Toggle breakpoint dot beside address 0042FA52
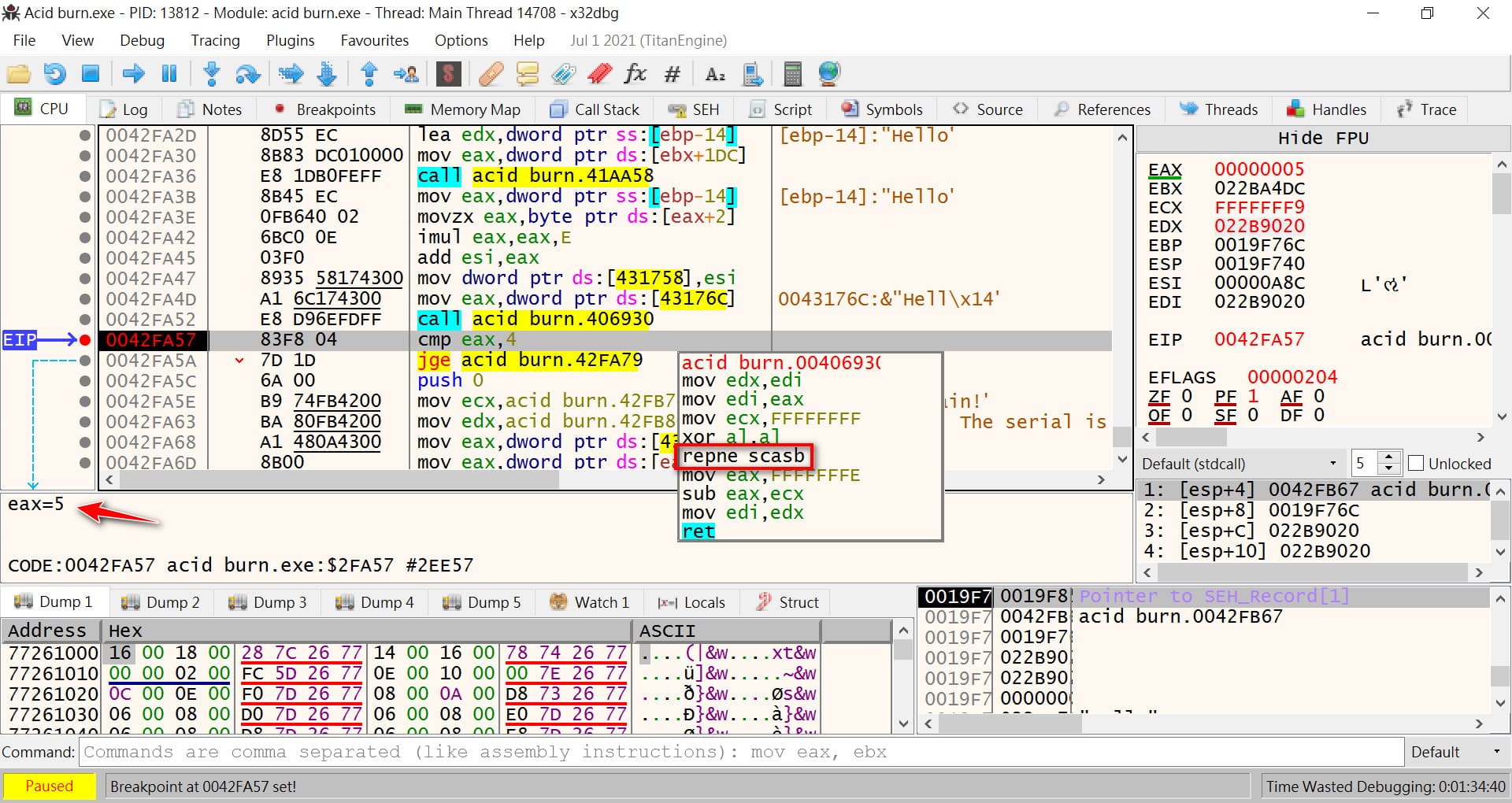This screenshot has height=803, width=1512. [84, 320]
